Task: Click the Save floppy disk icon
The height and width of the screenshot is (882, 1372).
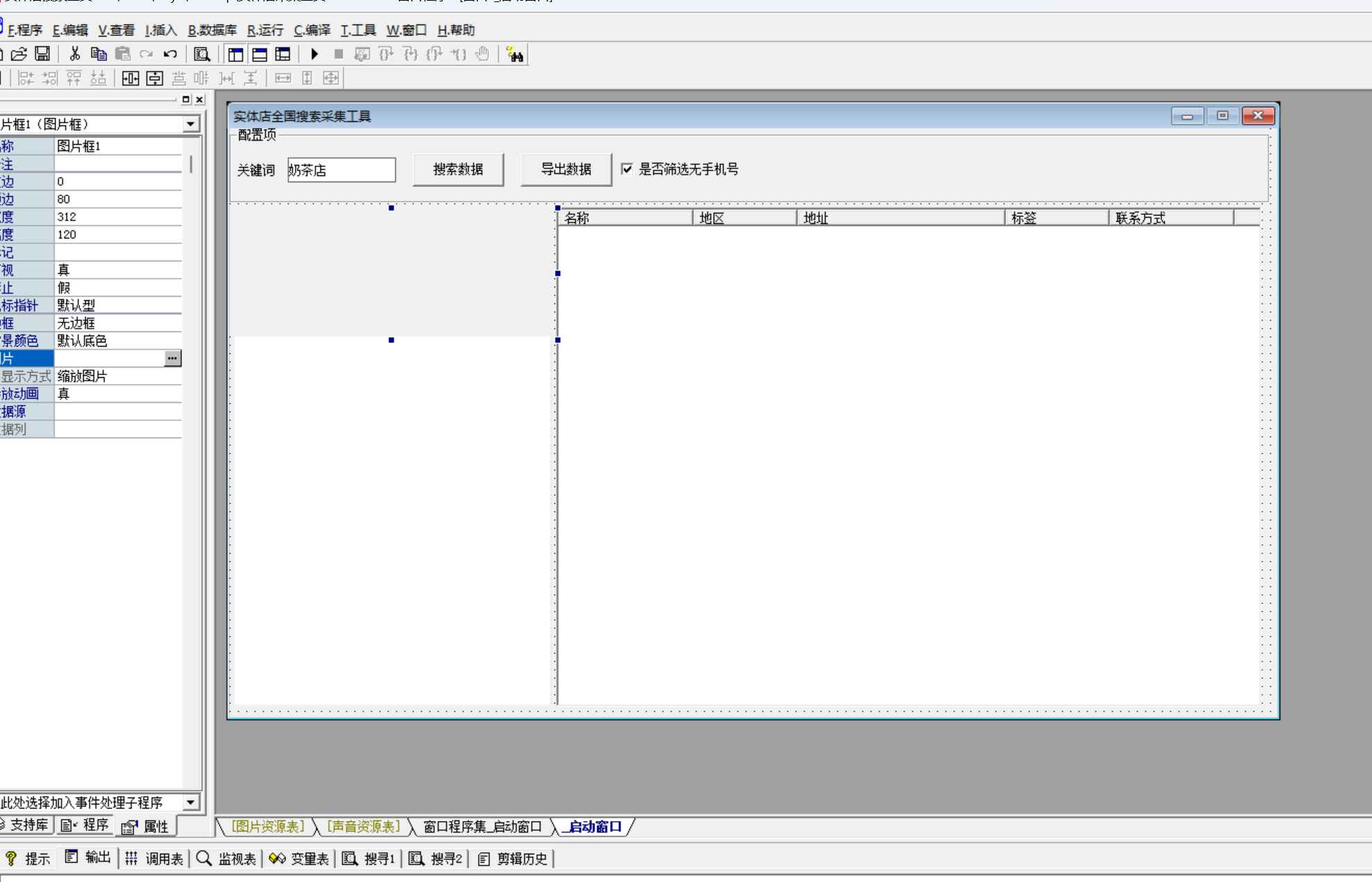Action: pos(42,54)
